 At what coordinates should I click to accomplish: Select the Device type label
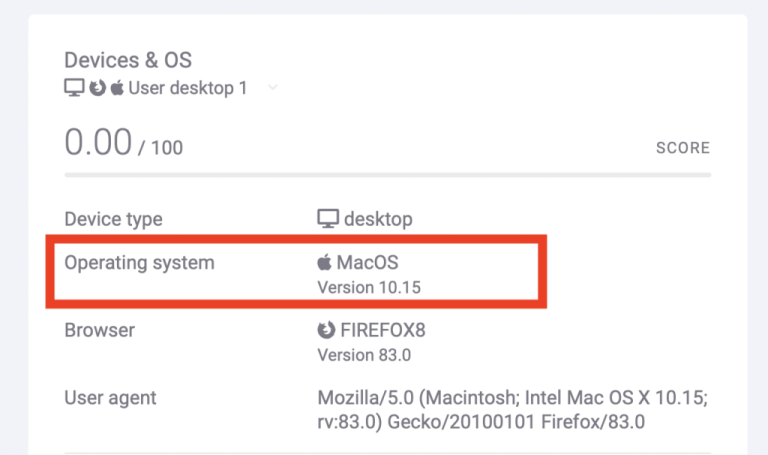tap(113, 219)
